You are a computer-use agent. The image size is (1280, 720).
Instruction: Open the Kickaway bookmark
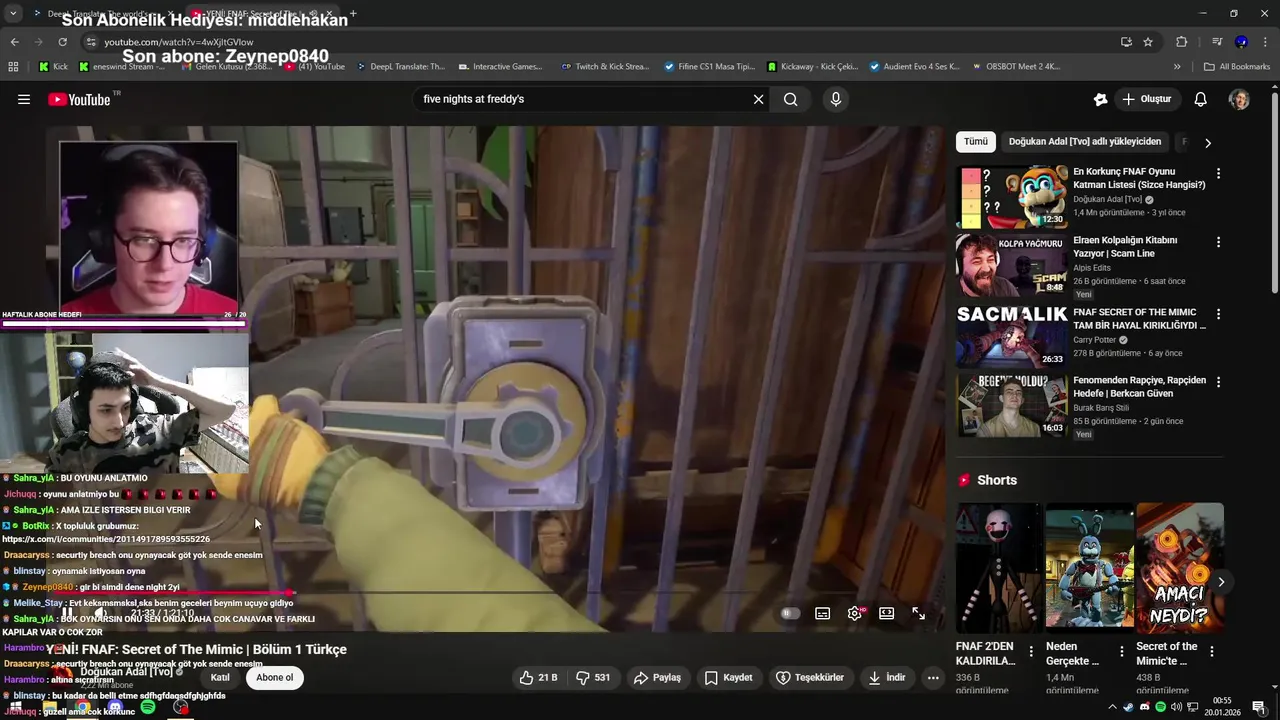click(x=813, y=67)
